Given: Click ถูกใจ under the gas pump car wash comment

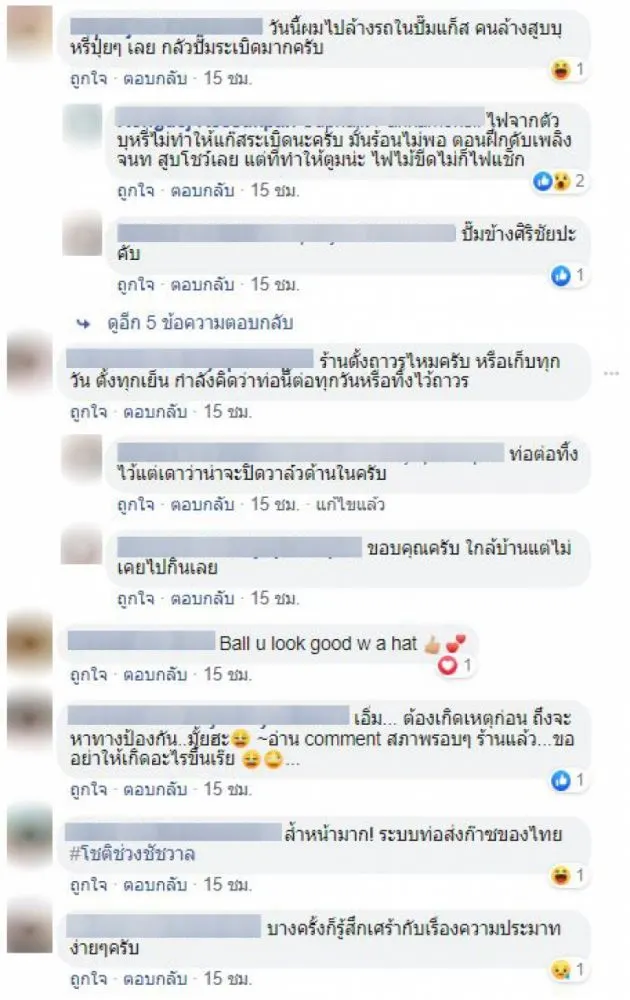Looking at the screenshot, I should 89,78.
